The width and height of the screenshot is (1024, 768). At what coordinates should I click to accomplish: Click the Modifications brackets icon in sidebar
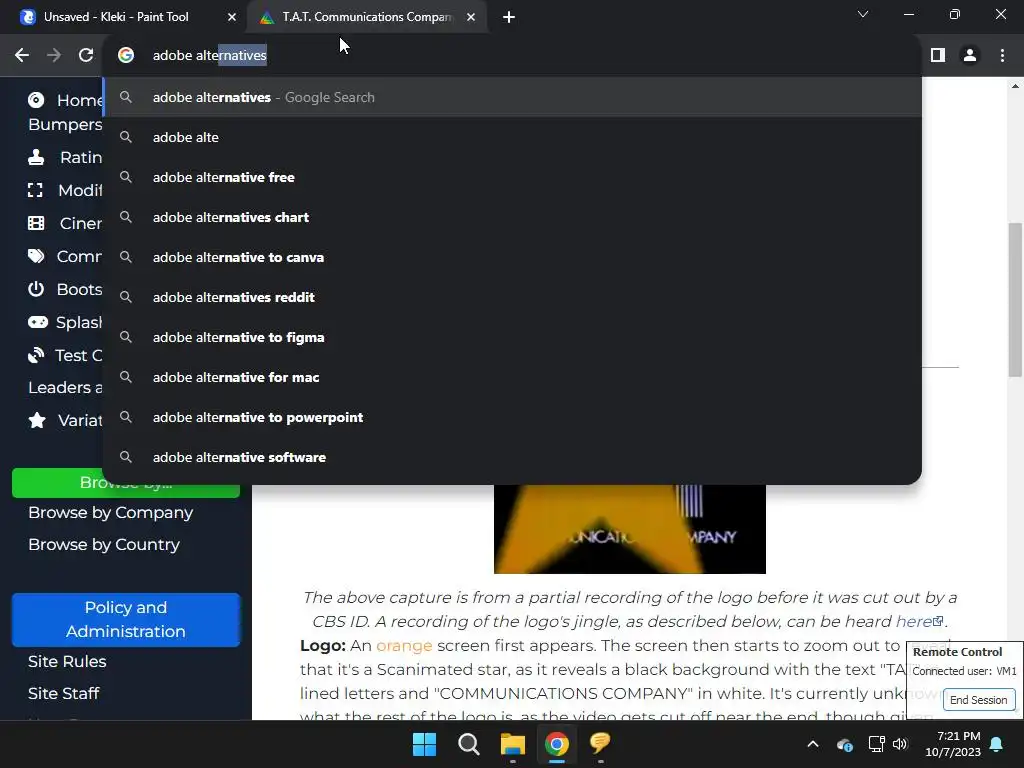(x=35, y=190)
